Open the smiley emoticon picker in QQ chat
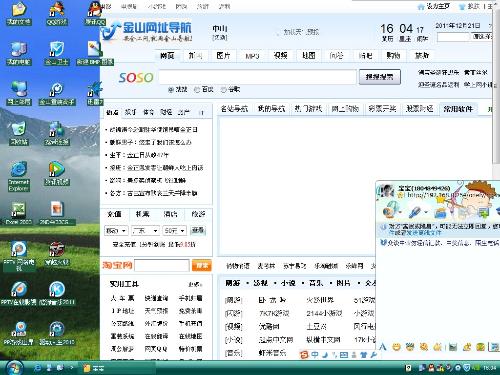This screenshot has height=375, width=500. pyautogui.click(x=396, y=347)
